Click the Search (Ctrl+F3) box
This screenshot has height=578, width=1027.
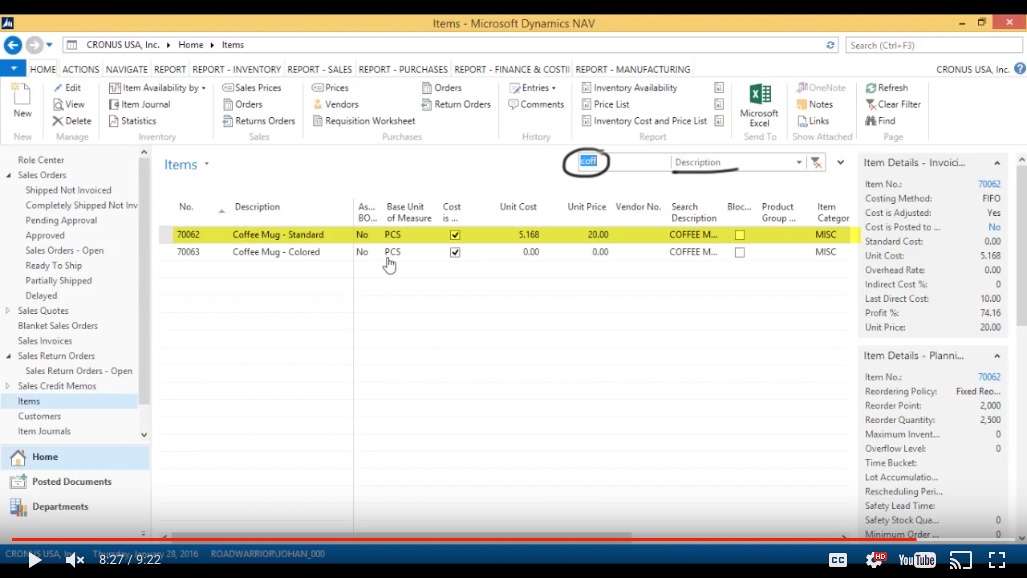pyautogui.click(x=933, y=45)
